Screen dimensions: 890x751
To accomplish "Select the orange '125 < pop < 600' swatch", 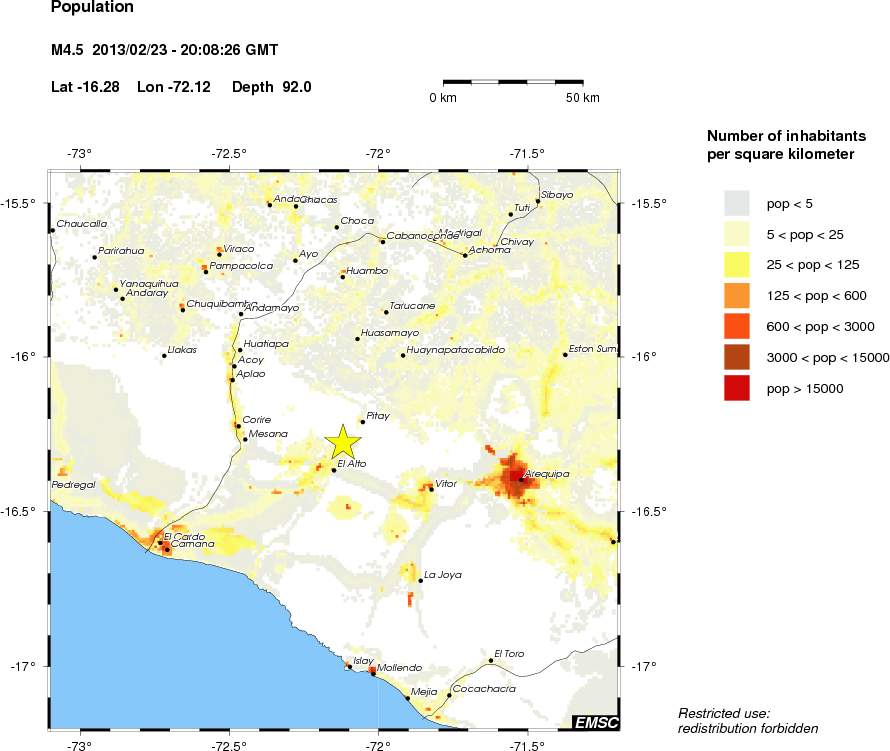I will 736,296.
